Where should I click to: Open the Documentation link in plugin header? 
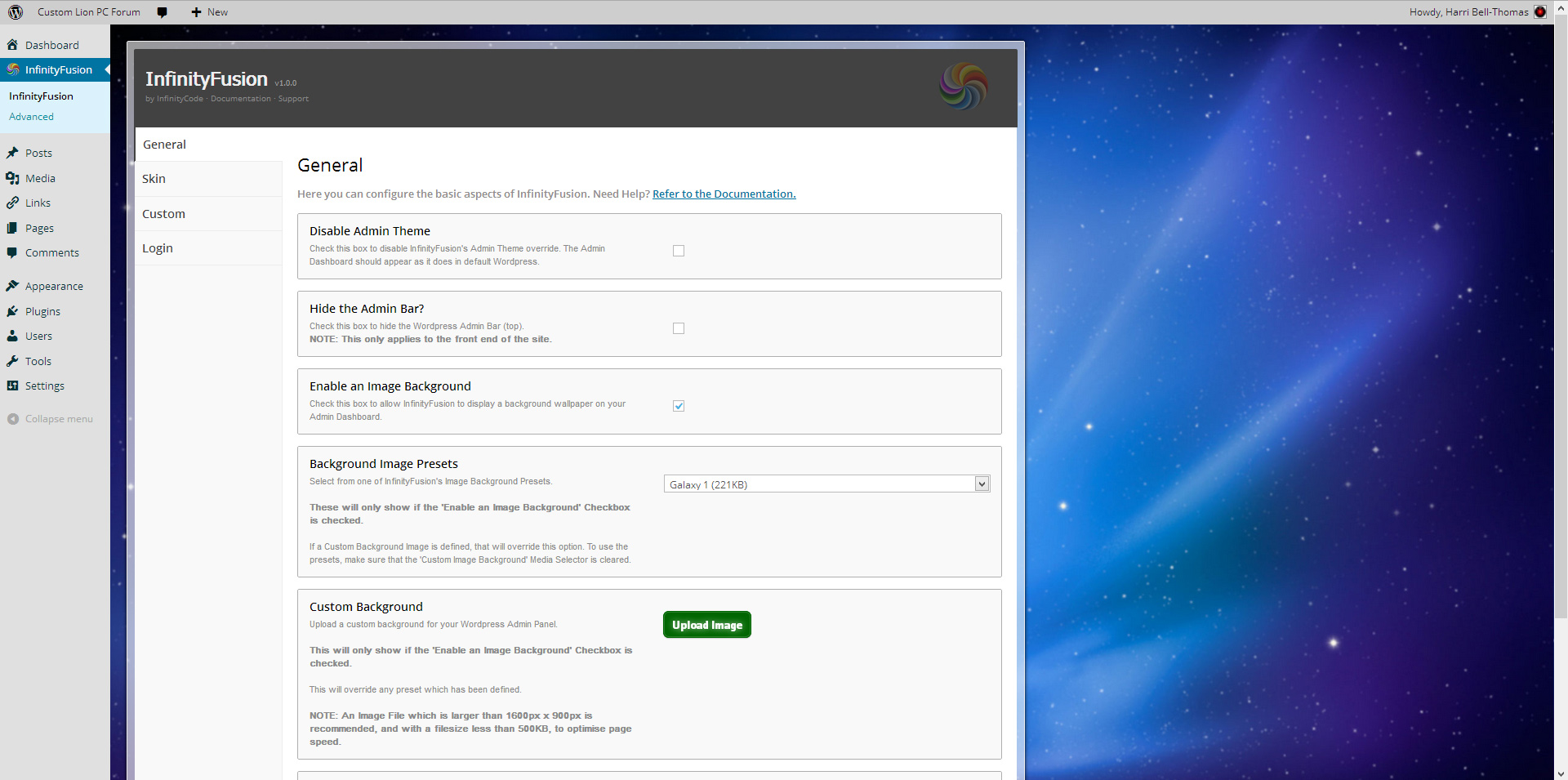click(241, 99)
